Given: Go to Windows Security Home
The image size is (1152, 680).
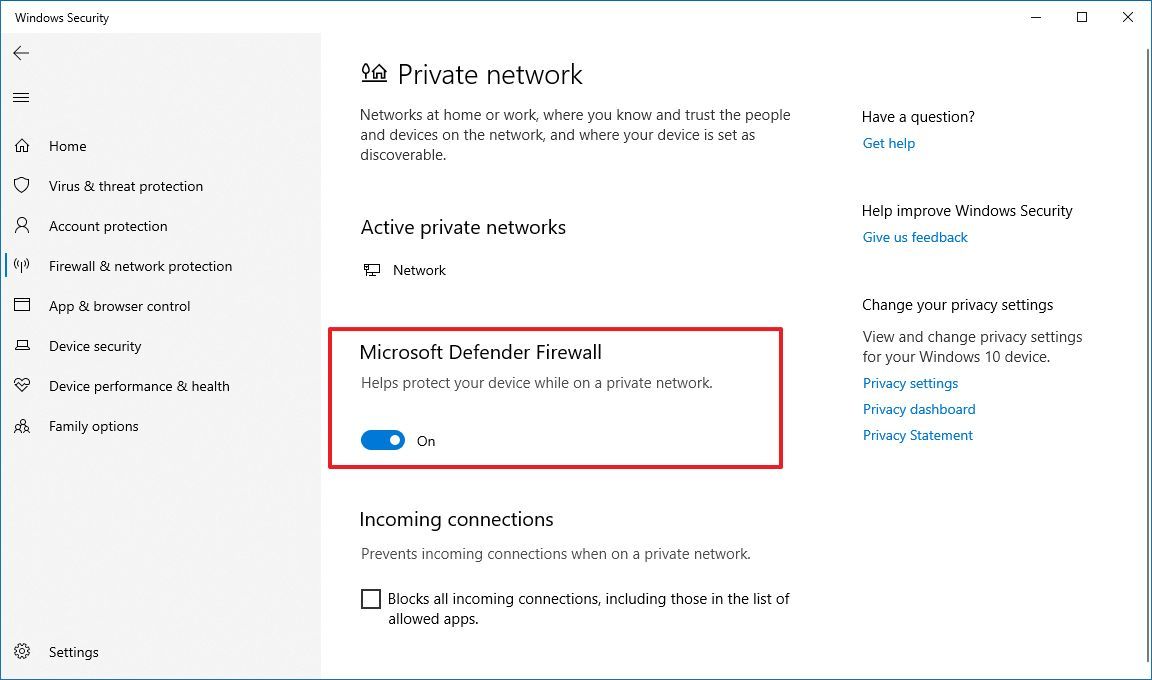Looking at the screenshot, I should (x=67, y=146).
